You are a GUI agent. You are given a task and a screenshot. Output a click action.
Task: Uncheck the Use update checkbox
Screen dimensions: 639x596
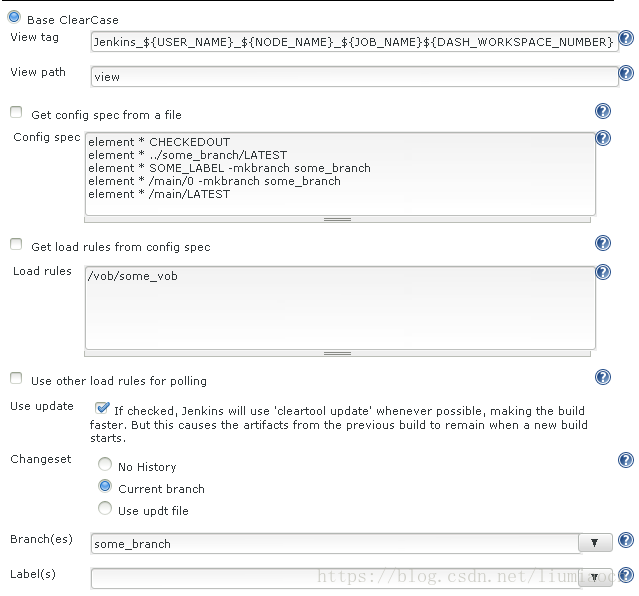pos(102,408)
